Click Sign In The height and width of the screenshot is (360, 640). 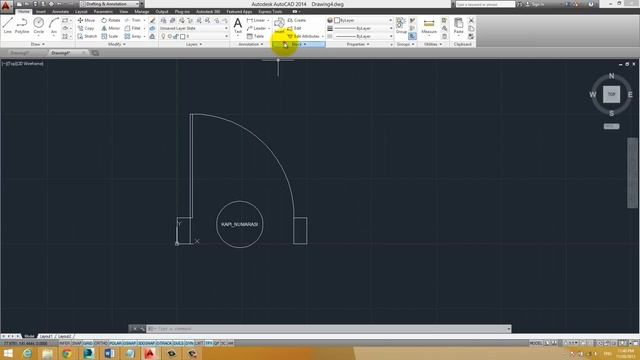click(536, 4)
